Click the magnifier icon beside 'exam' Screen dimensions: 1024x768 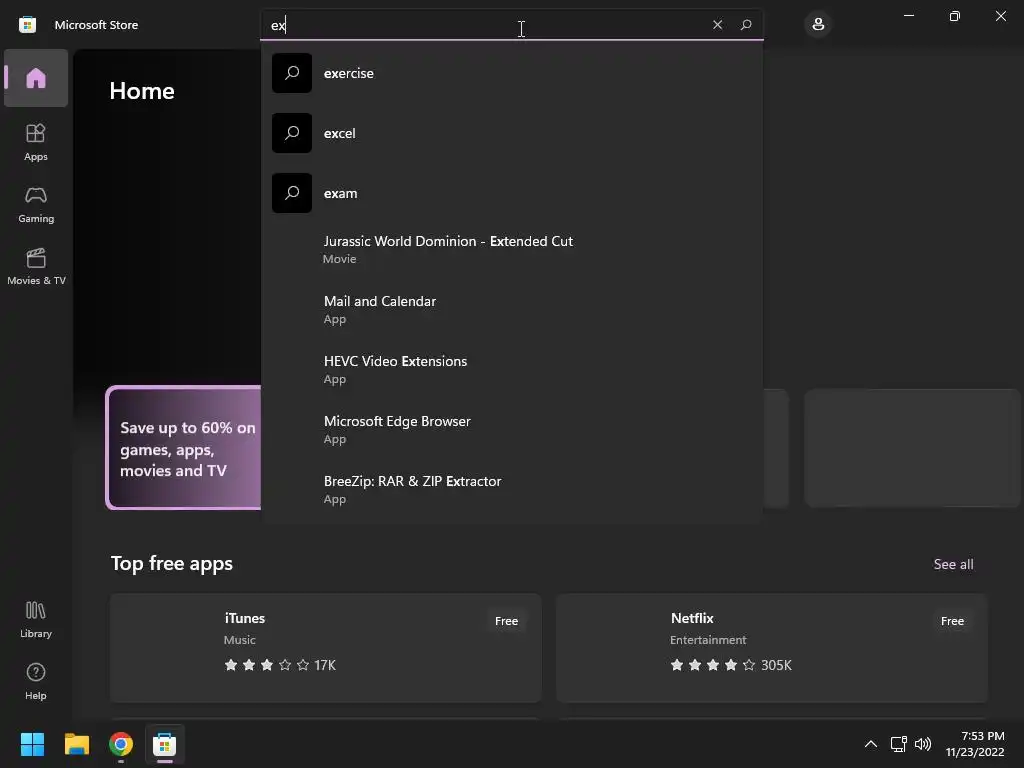[292, 193]
